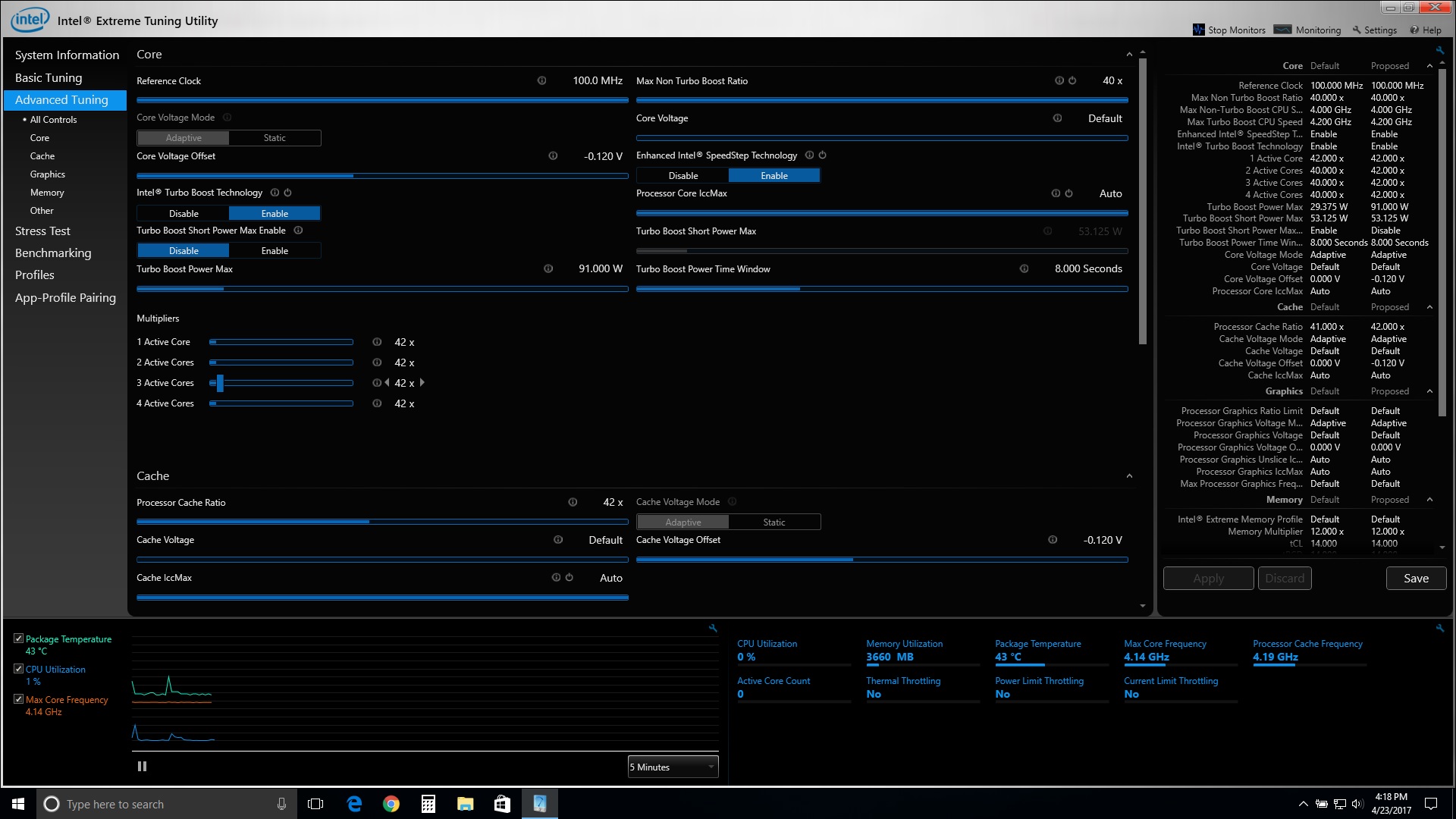
Task: Click the Save button
Action: (x=1416, y=579)
